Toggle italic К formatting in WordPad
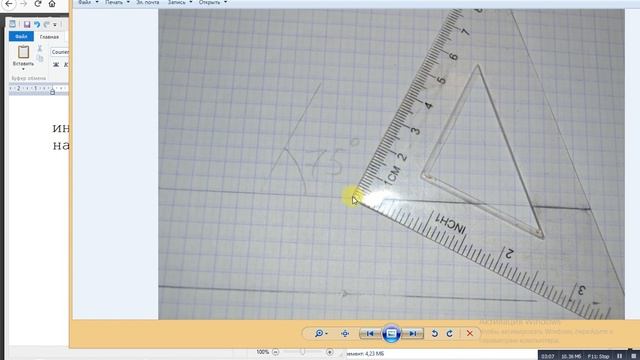 [x=66, y=64]
